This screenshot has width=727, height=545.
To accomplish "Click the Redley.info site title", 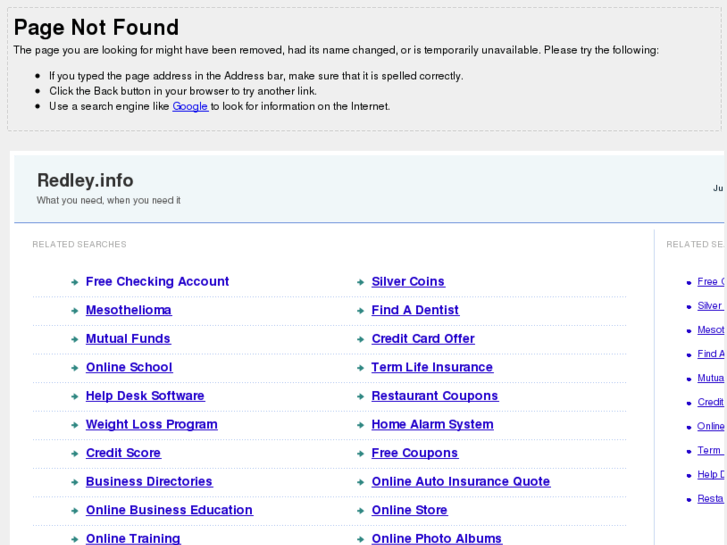I will click(85, 181).
